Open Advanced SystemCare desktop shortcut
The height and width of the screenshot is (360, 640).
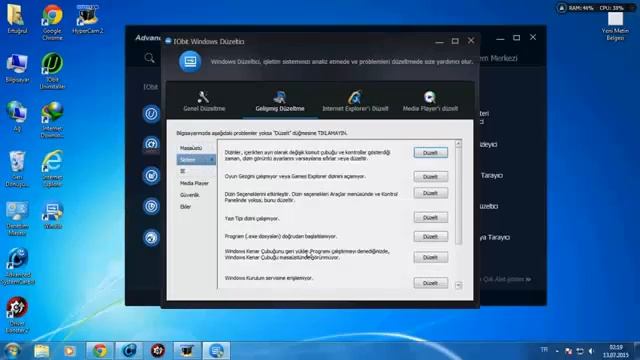[x=17, y=266]
